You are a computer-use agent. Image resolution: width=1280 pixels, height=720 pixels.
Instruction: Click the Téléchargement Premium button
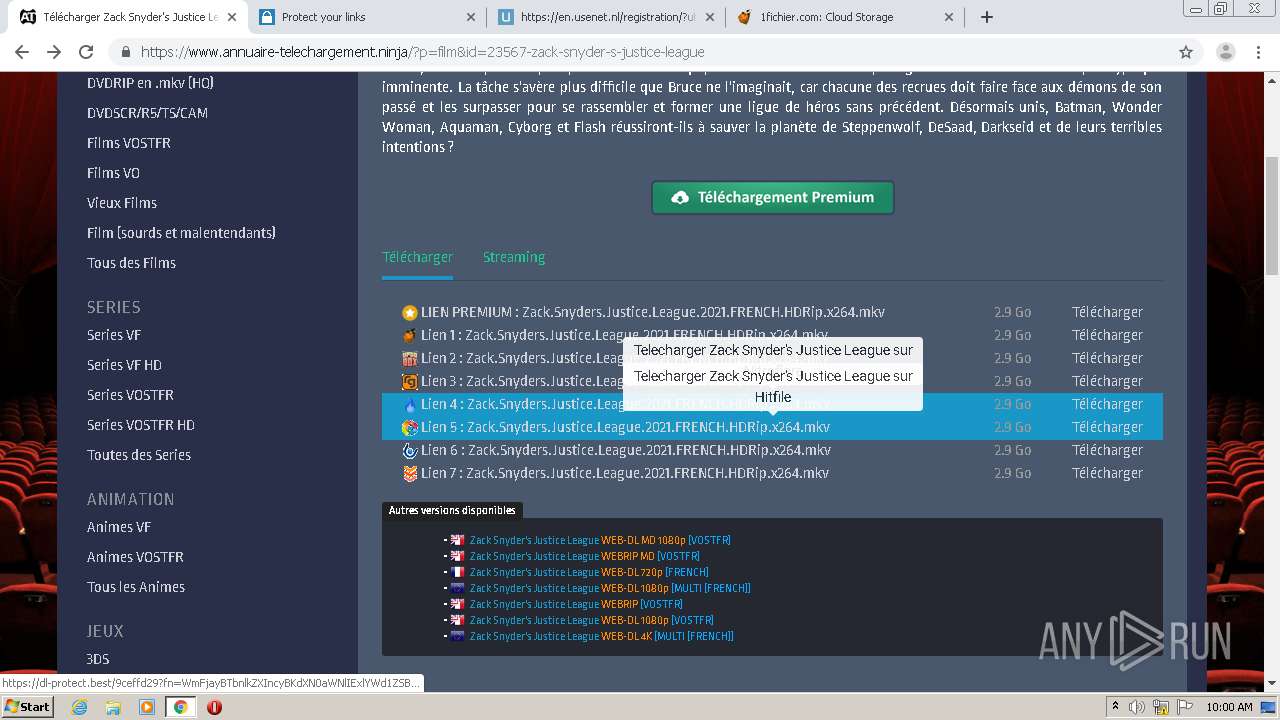(x=773, y=197)
